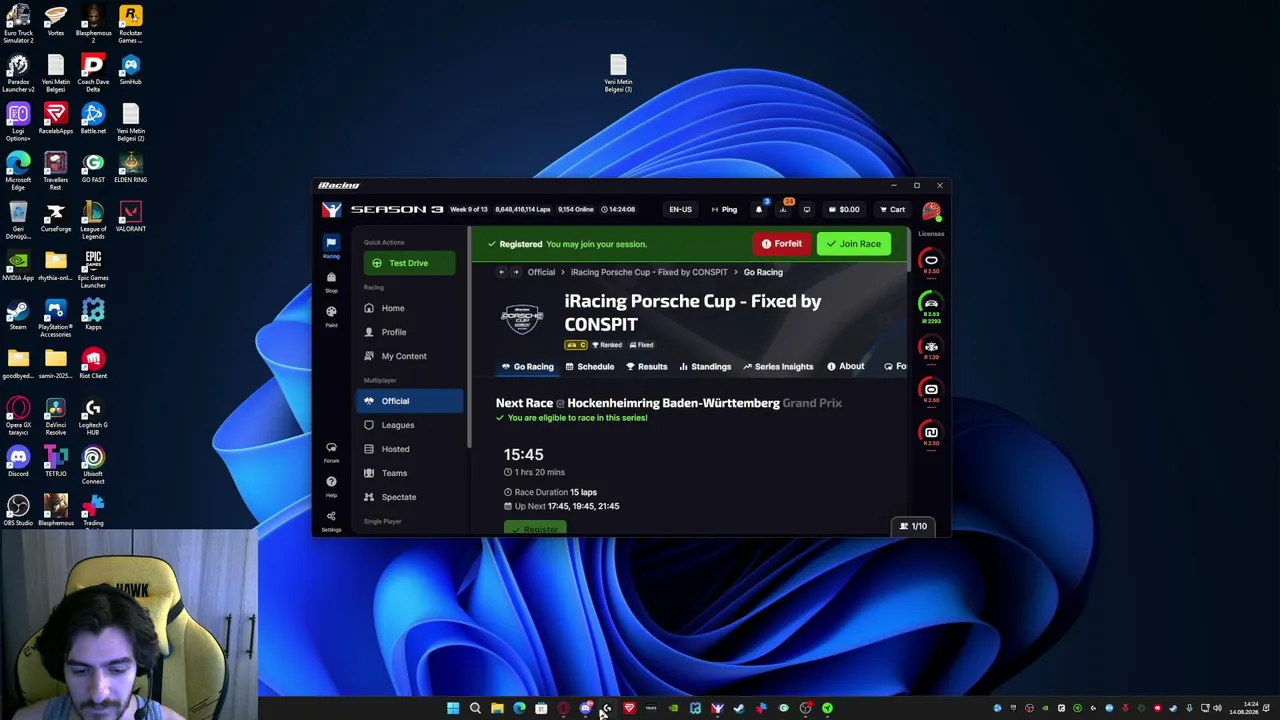Open My Content in the sidebar
Viewport: 1280px width, 720px height.
tap(409, 356)
